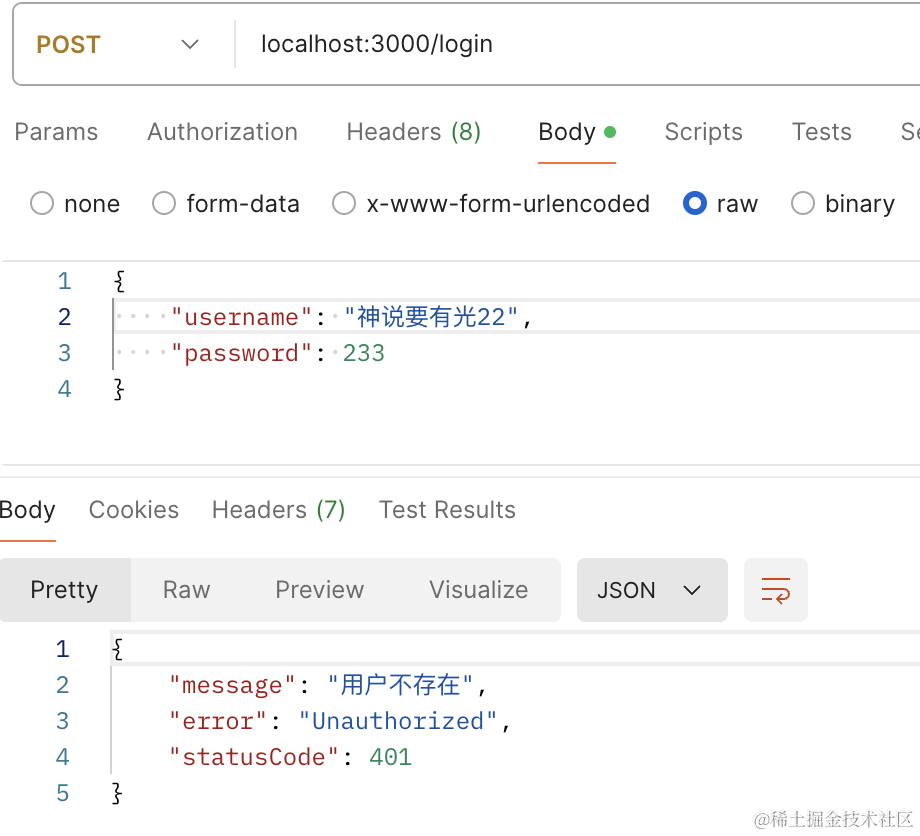Screen dimensions: 920x836
Task: View the Test Results tab
Action: tap(447, 510)
